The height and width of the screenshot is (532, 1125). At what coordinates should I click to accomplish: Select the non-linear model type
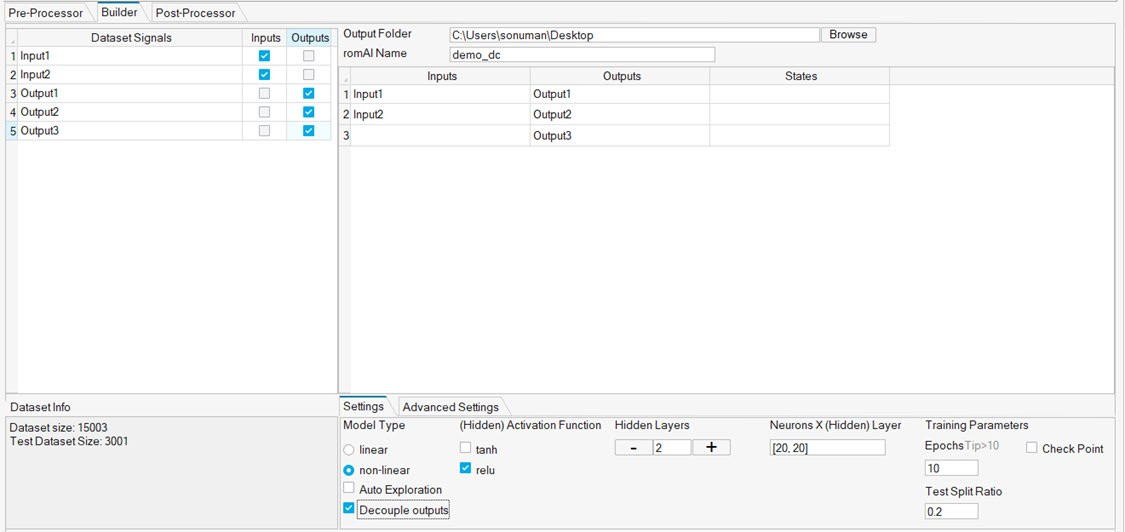(348, 470)
